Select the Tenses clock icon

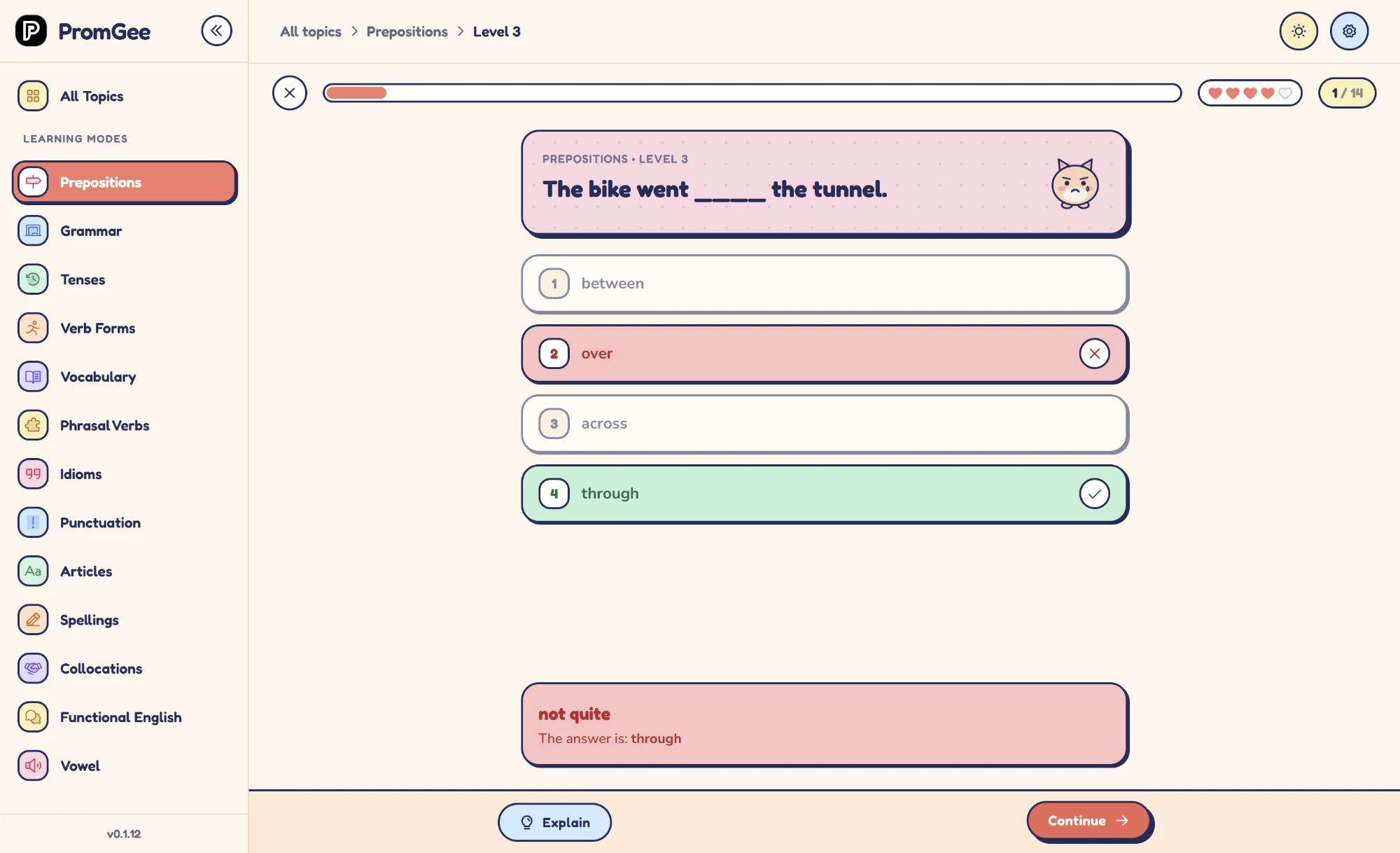click(33, 279)
